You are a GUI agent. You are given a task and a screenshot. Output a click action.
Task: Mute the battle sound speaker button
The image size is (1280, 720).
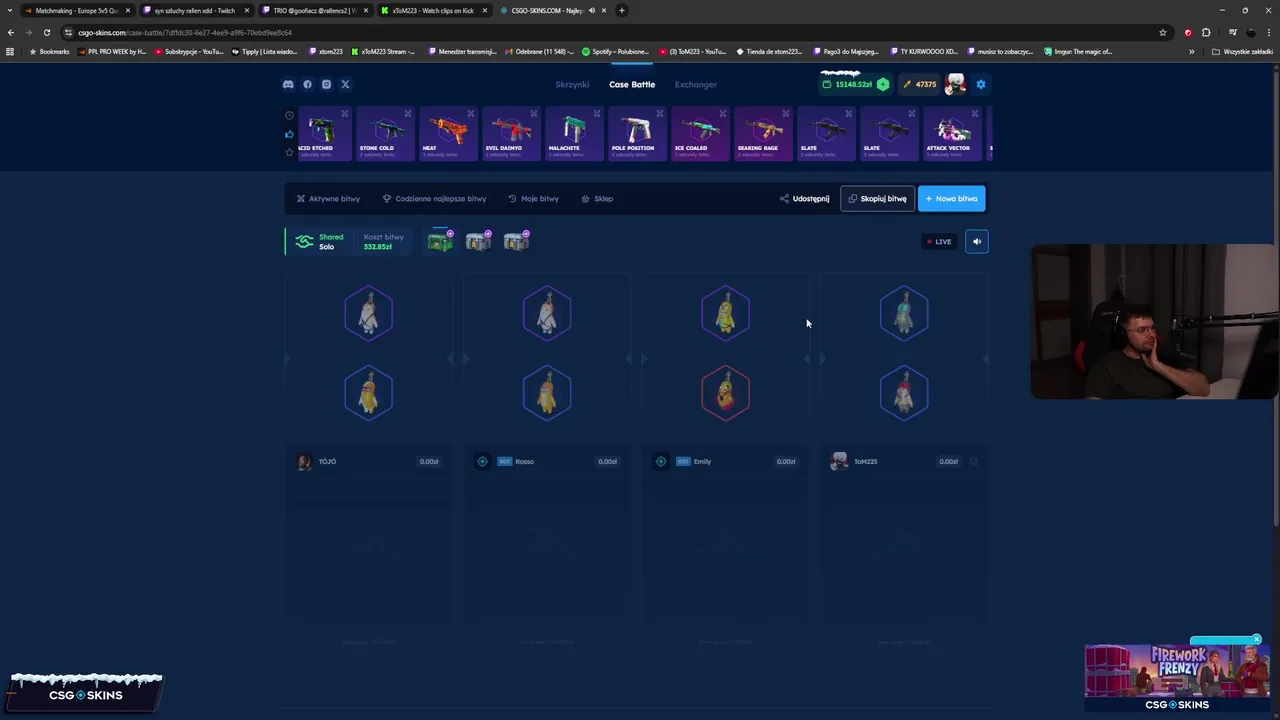(x=977, y=241)
